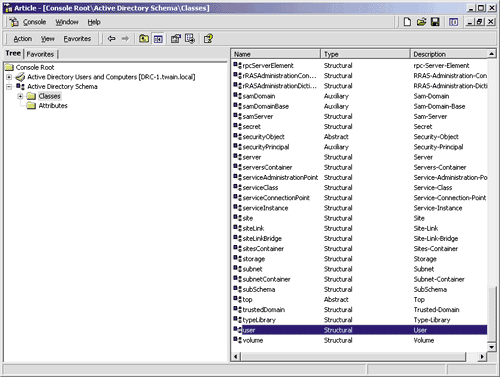Image resolution: width=500 pixels, height=377 pixels.
Task: Click the New Window icon beside Save
Action: (453, 22)
